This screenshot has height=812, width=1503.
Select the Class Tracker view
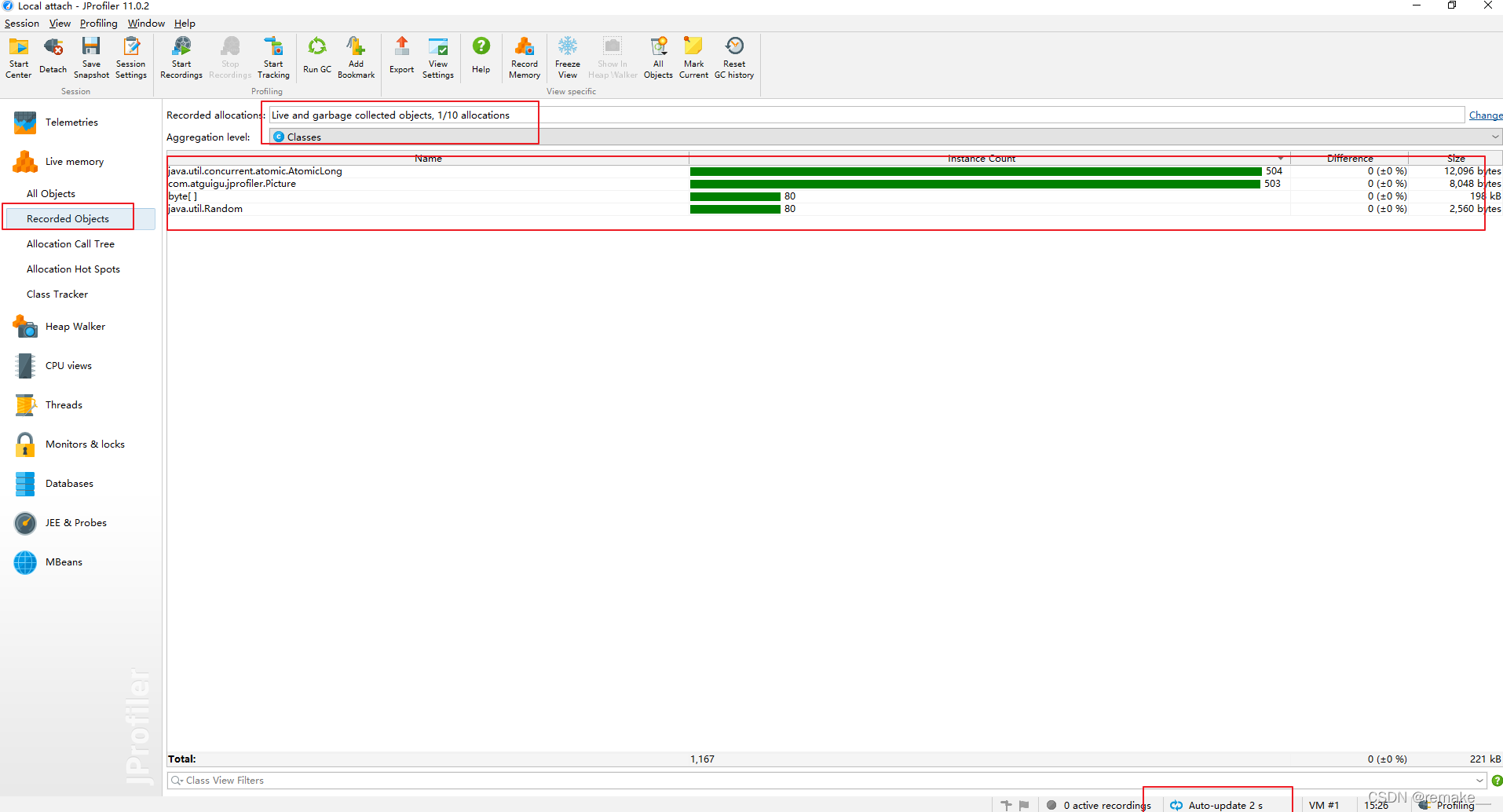[x=57, y=294]
